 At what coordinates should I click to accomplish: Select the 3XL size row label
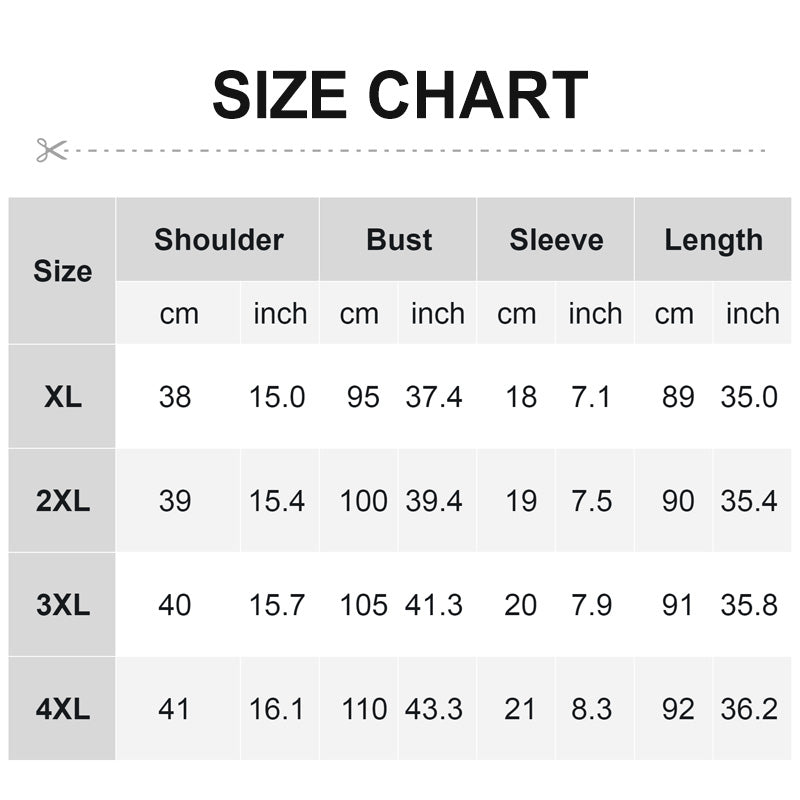coord(62,605)
